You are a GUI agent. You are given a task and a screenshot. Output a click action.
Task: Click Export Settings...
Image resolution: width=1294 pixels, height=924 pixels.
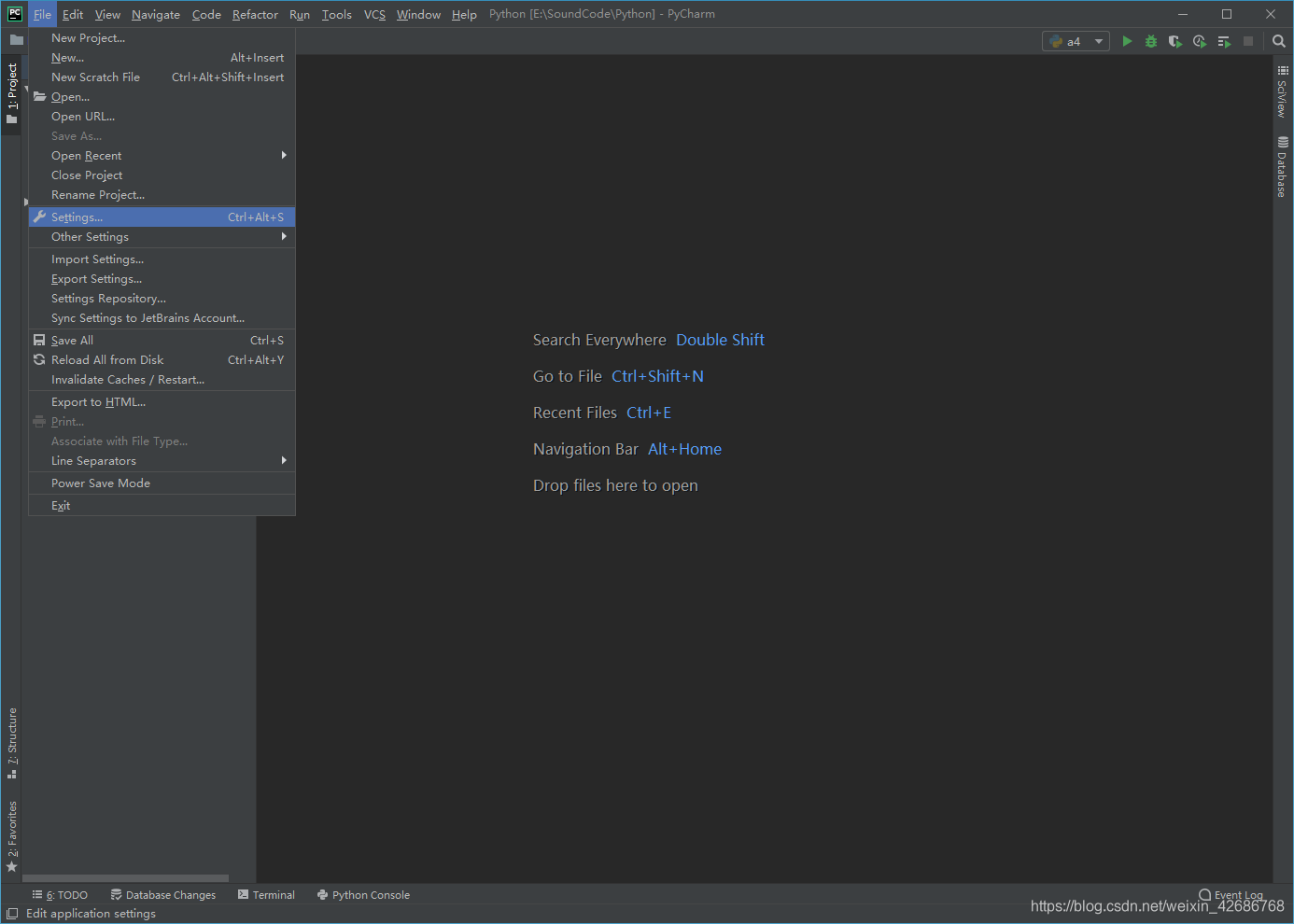162,279
